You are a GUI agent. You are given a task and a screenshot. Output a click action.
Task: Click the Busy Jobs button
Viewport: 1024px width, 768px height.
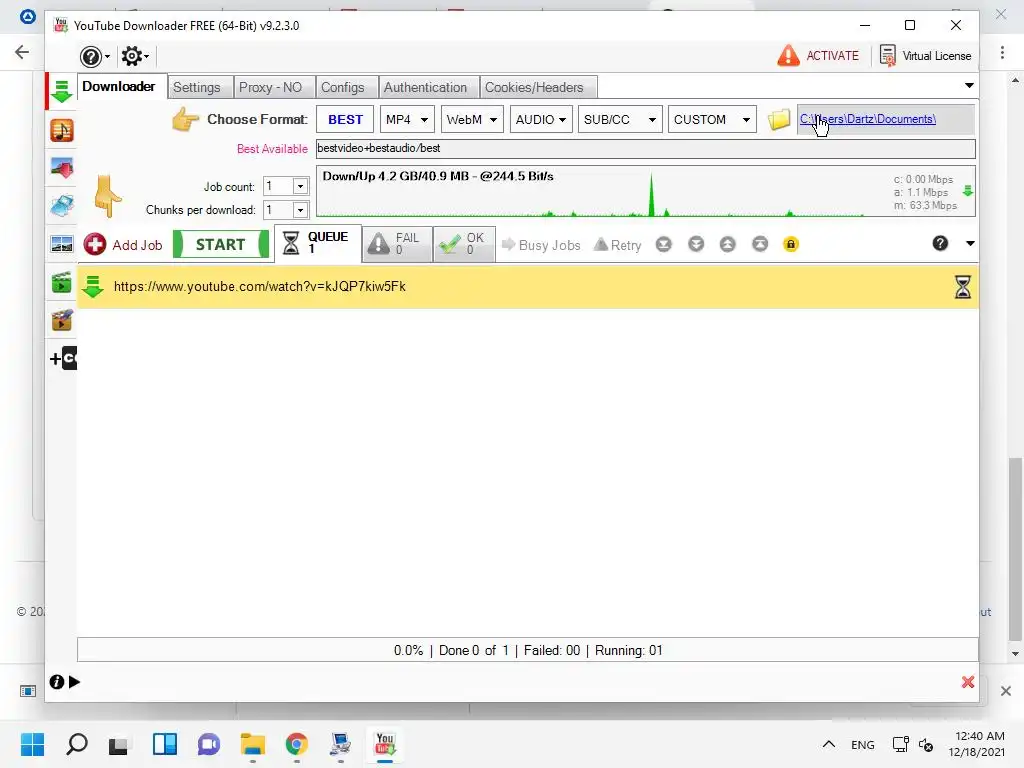pos(541,245)
